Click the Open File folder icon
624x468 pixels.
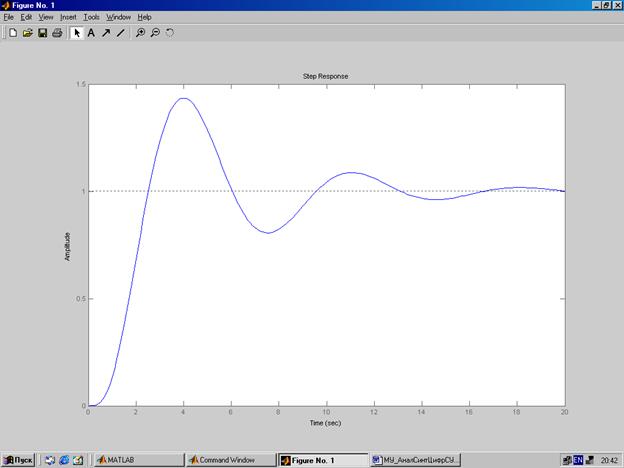tap(27, 32)
